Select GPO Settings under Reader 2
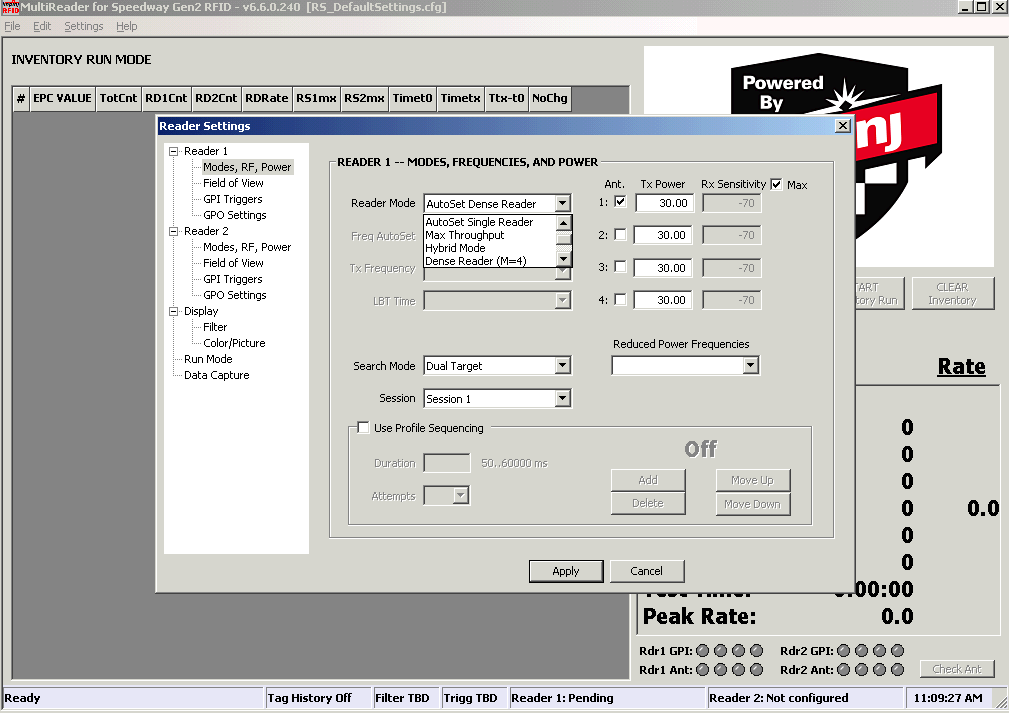This screenshot has height=713, width=1009. click(234, 295)
